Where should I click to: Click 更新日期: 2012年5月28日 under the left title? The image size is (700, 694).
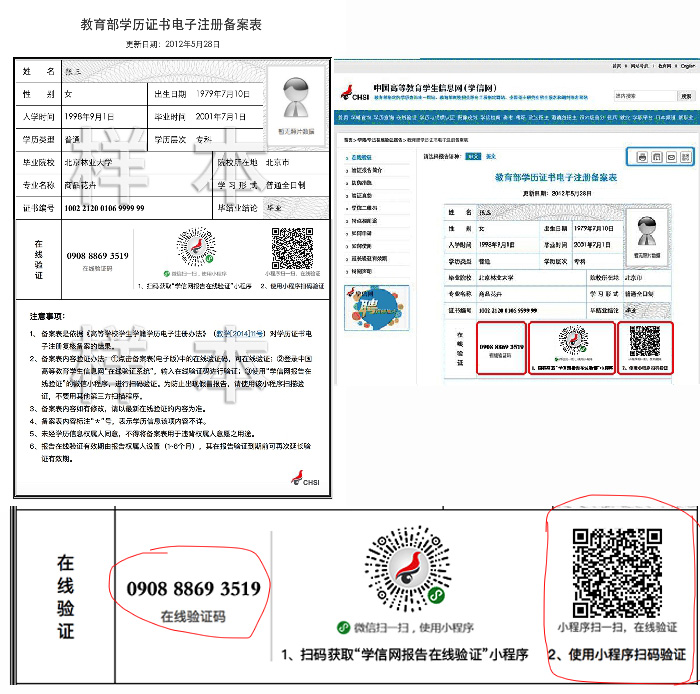pos(172,44)
